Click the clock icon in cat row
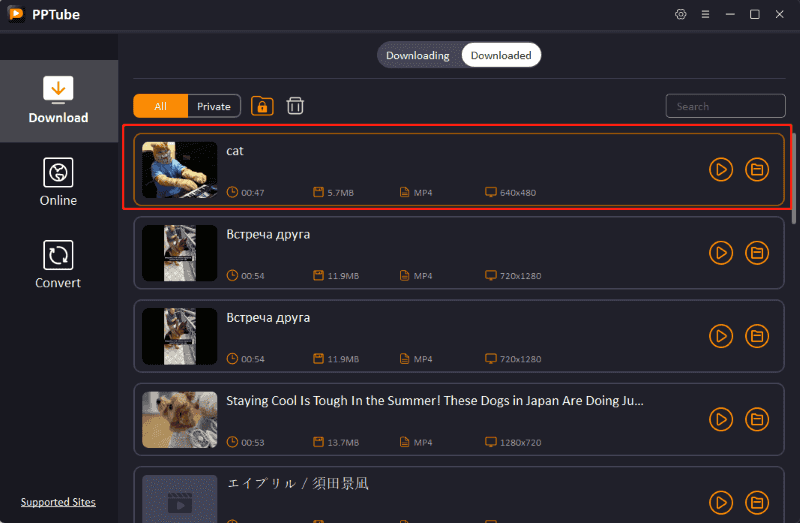The width and height of the screenshot is (800, 523). 232,192
